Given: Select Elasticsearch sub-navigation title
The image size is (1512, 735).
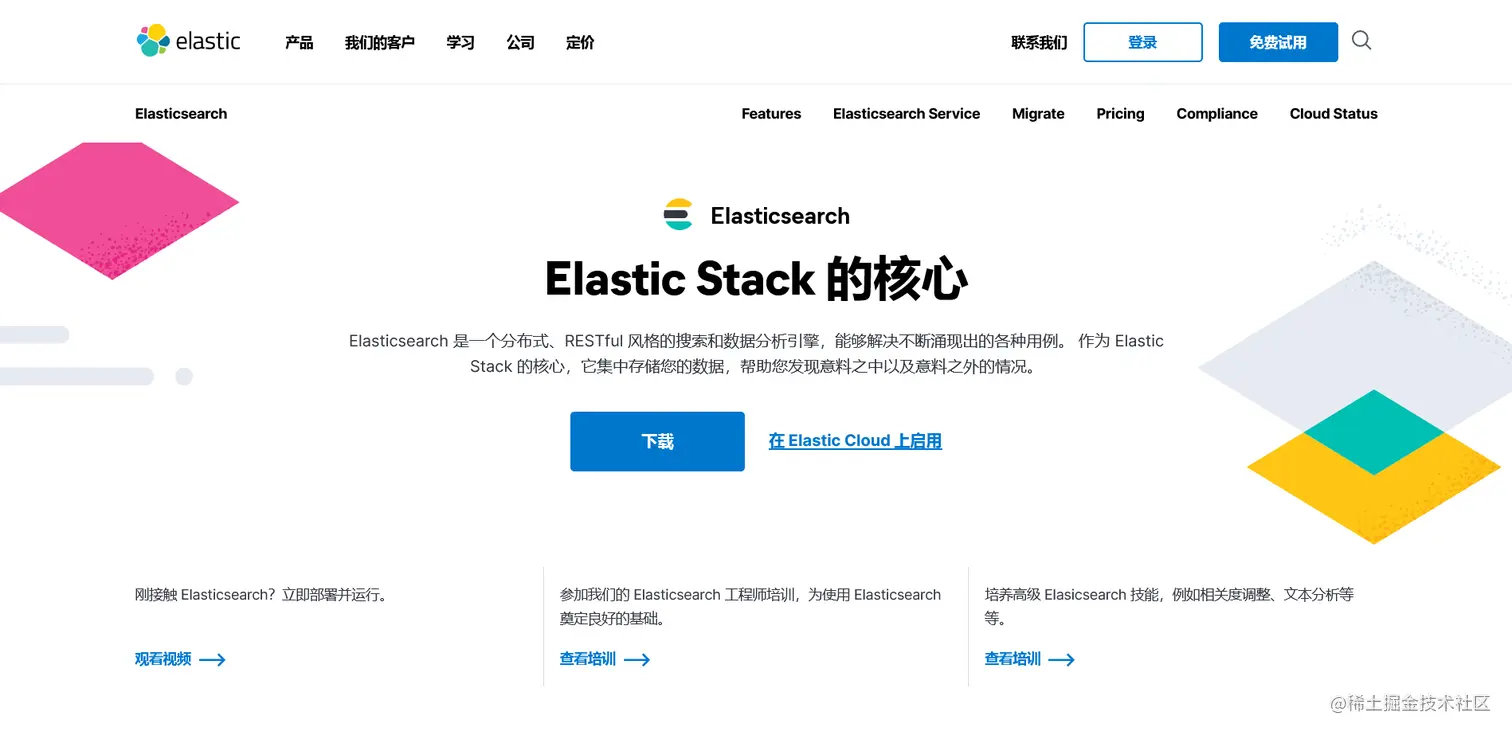Looking at the screenshot, I should click(x=181, y=114).
